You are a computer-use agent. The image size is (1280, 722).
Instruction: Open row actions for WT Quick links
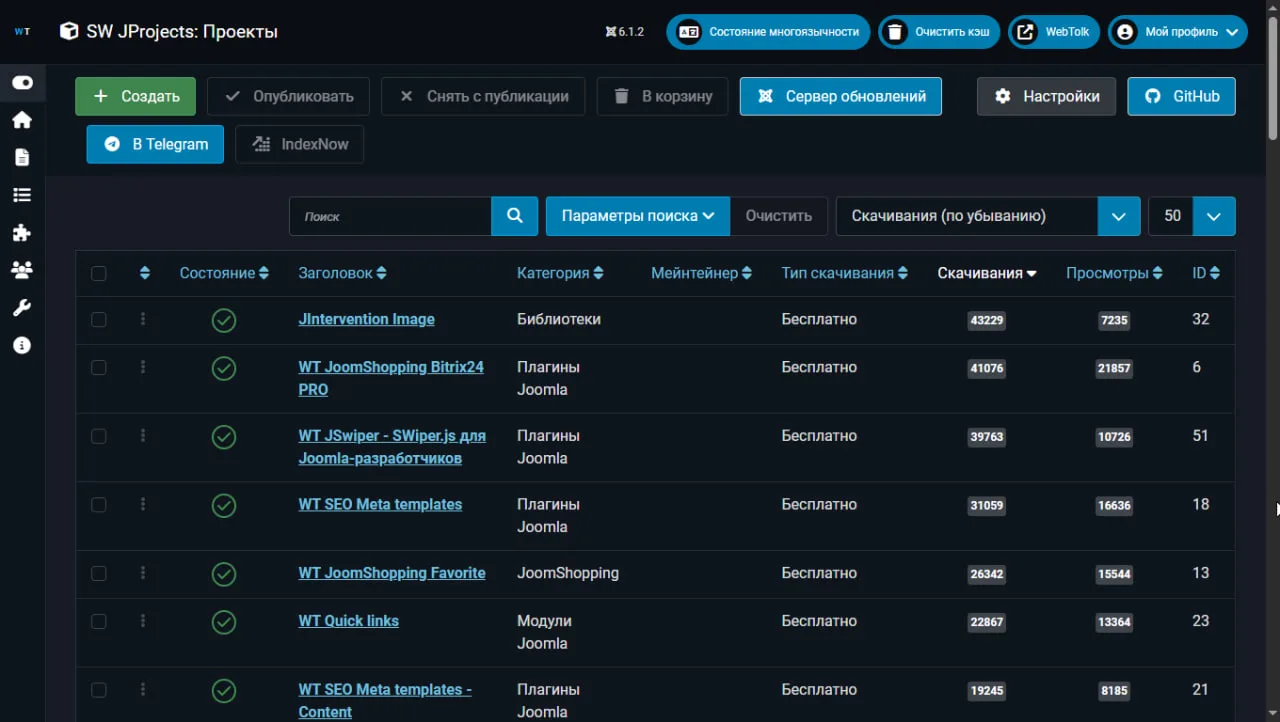(143, 621)
